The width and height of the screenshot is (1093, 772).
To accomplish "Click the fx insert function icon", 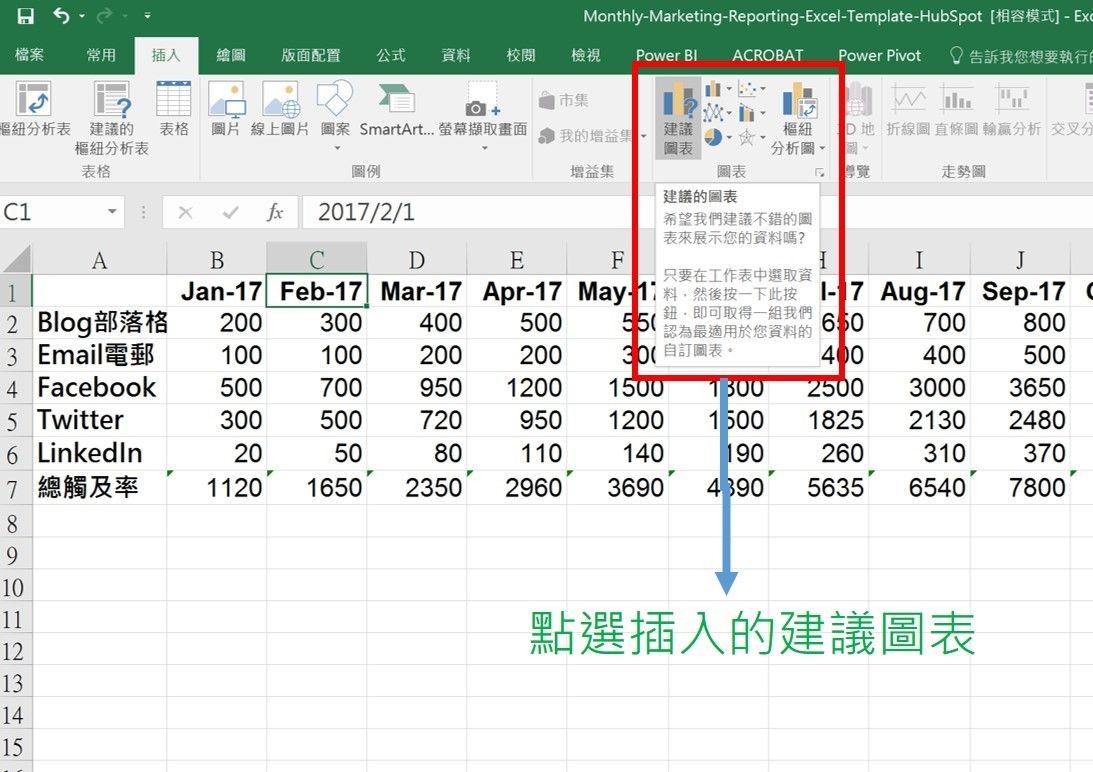I will (x=275, y=212).
